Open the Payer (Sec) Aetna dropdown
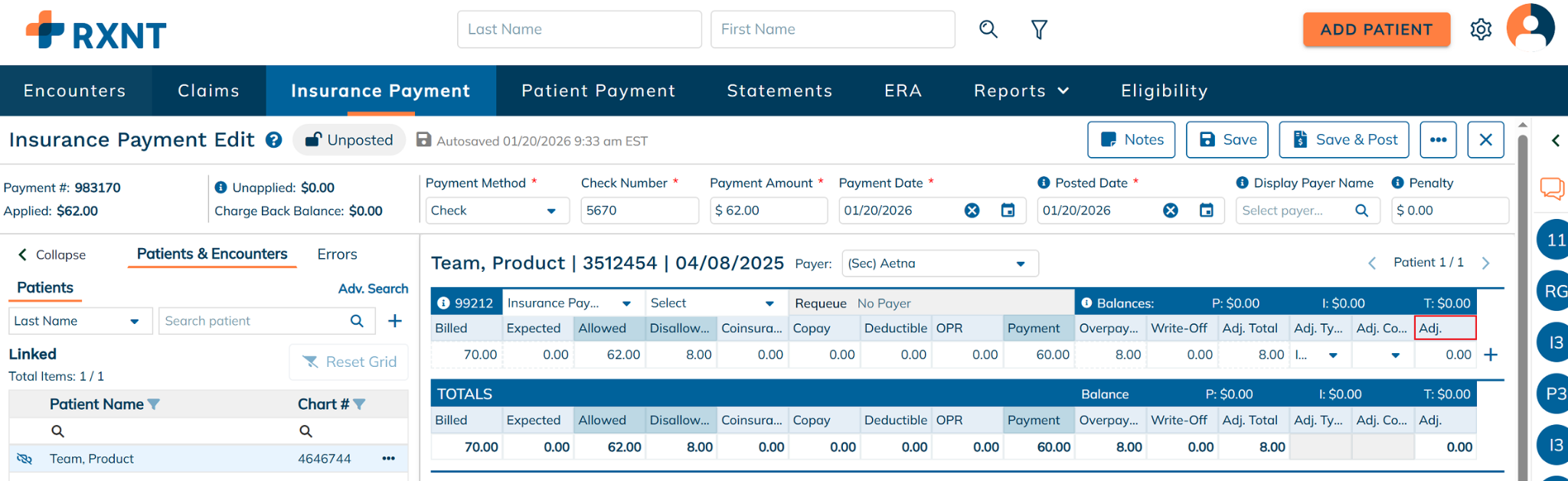This screenshot has height=481, width=1568. click(x=939, y=263)
